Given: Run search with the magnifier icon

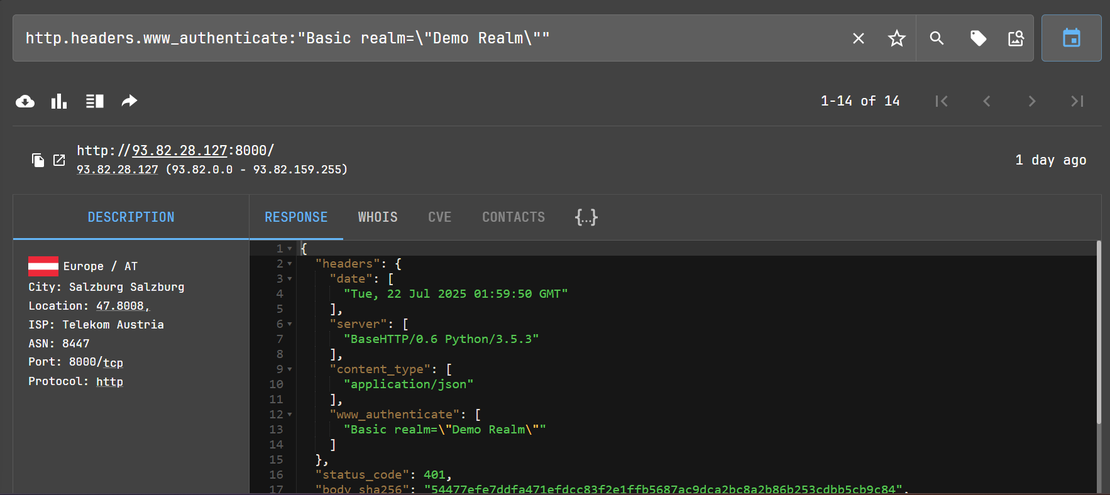Looking at the screenshot, I should [937, 38].
